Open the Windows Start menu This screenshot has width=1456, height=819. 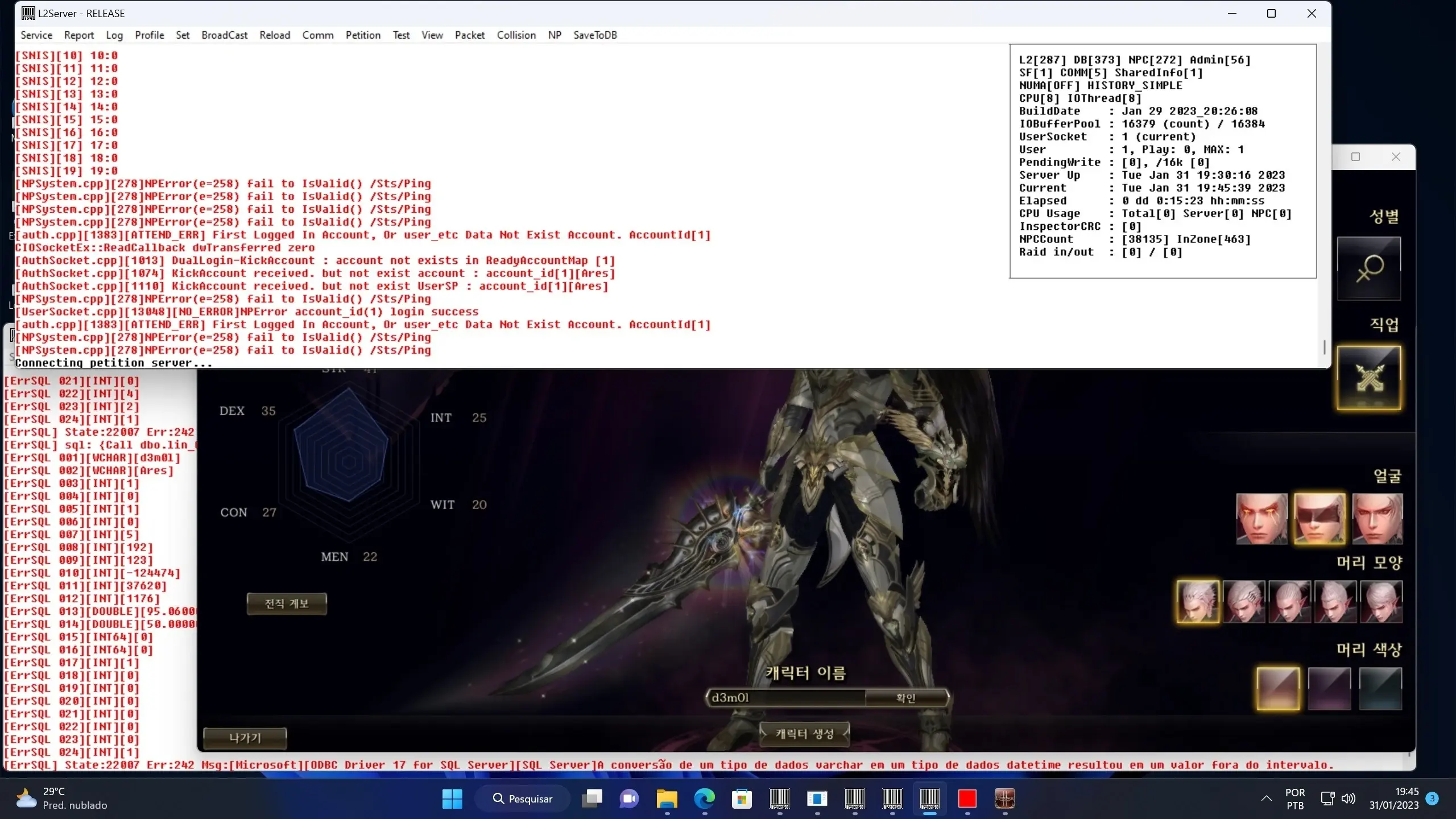pos(452,799)
